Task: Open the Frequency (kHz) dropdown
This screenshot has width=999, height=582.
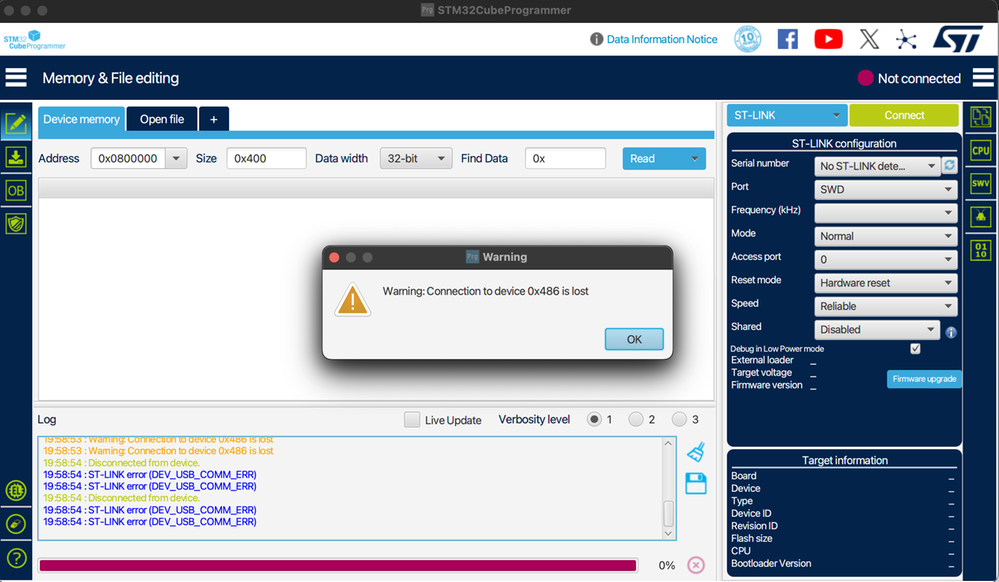Action: coord(886,212)
